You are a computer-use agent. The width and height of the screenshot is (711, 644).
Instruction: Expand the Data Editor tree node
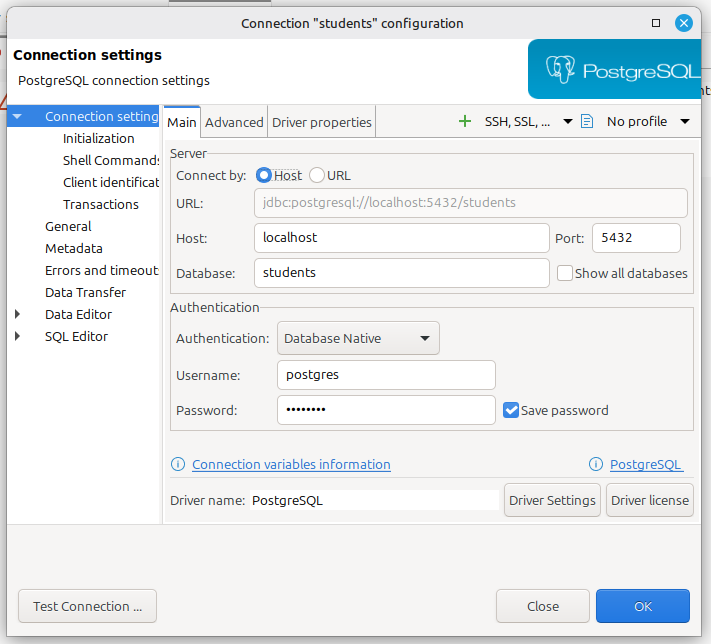pyautogui.click(x=17, y=314)
